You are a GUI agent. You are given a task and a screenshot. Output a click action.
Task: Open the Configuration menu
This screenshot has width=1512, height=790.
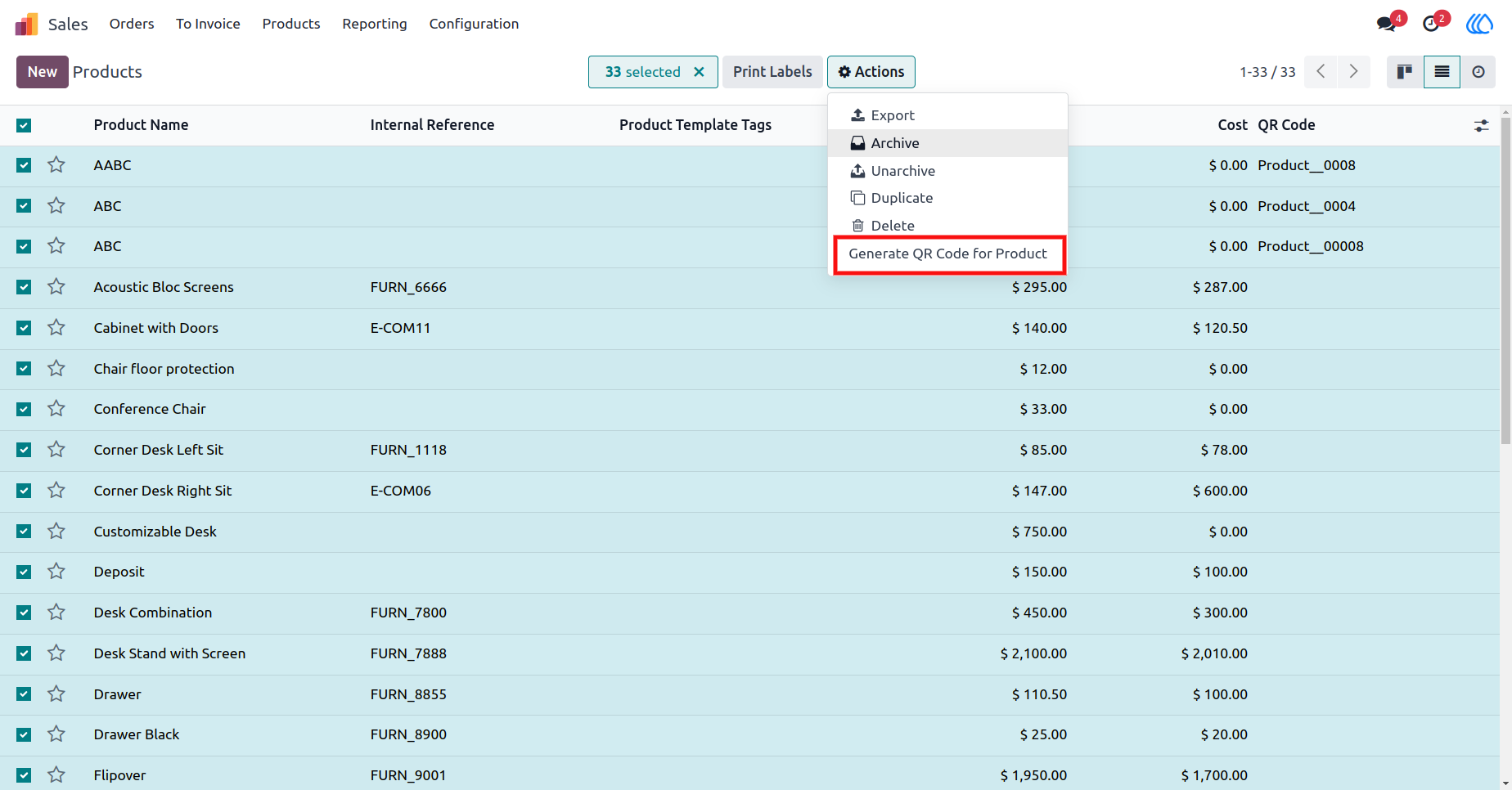pyautogui.click(x=474, y=24)
